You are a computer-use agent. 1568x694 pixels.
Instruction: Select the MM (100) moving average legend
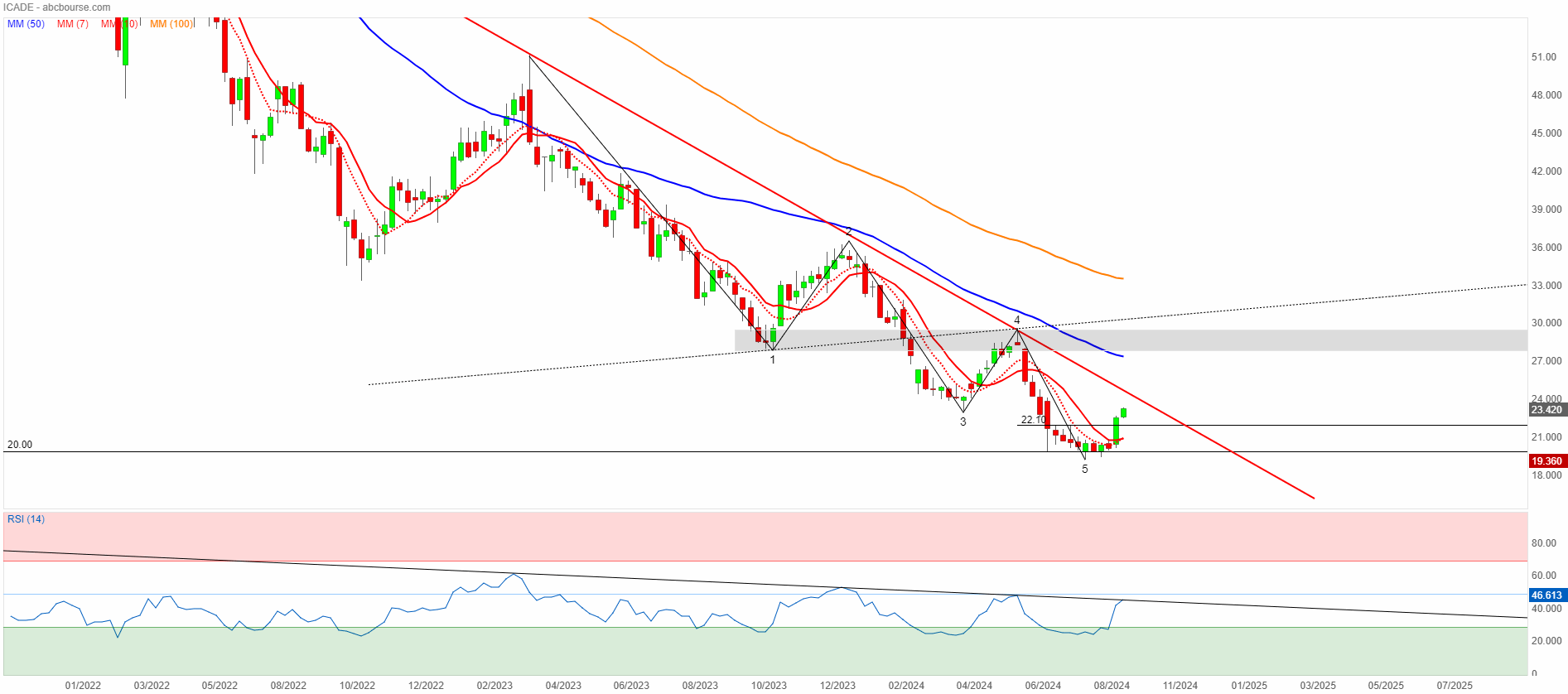pyautogui.click(x=171, y=24)
